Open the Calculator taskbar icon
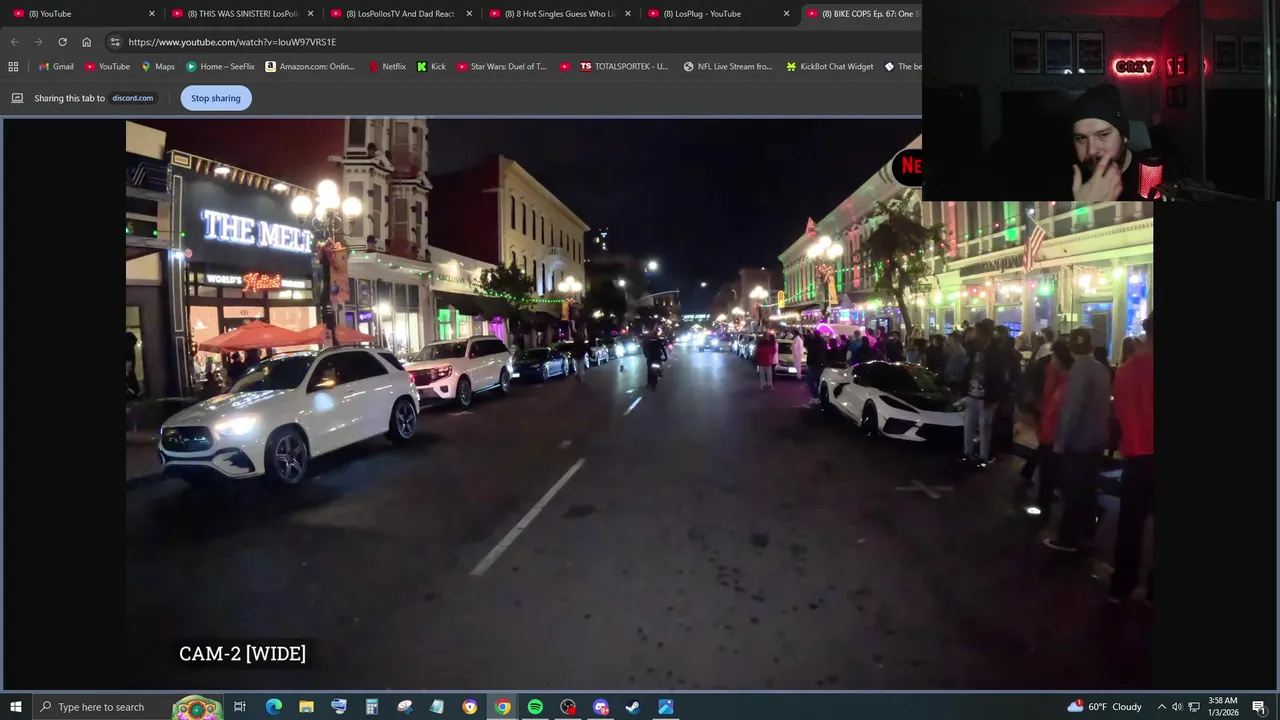This screenshot has height=720, width=1280. click(371, 707)
